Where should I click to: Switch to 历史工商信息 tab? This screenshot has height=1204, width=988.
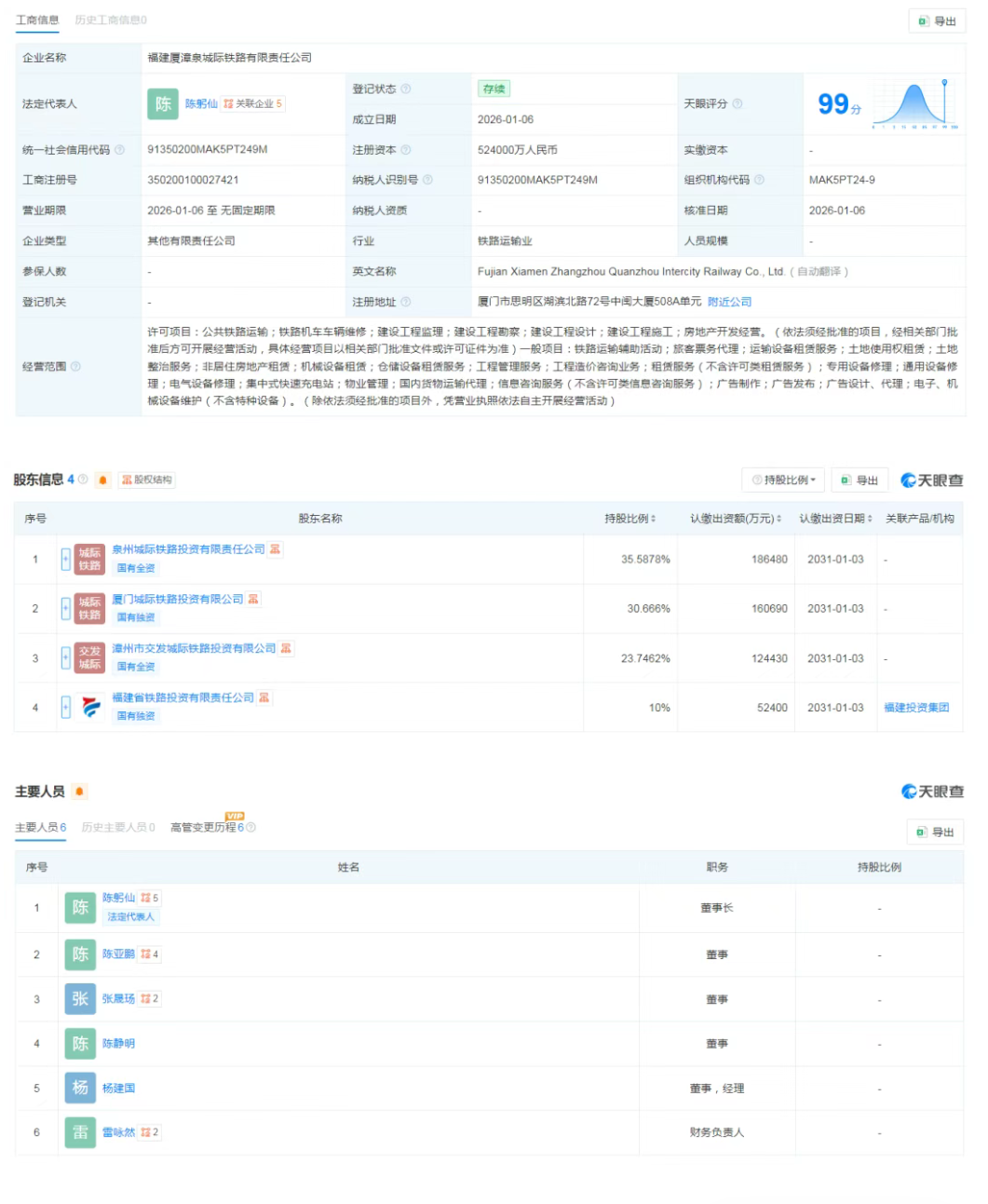(x=112, y=20)
